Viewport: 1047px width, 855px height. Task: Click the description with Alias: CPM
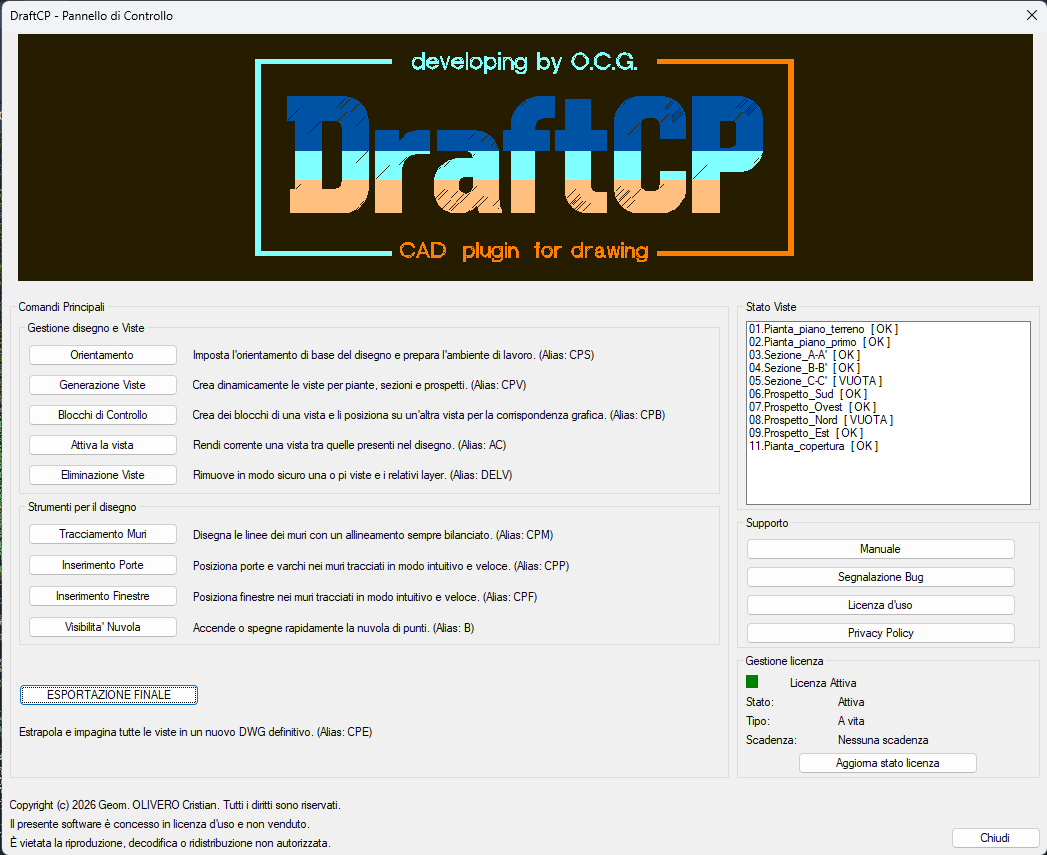[373, 535]
